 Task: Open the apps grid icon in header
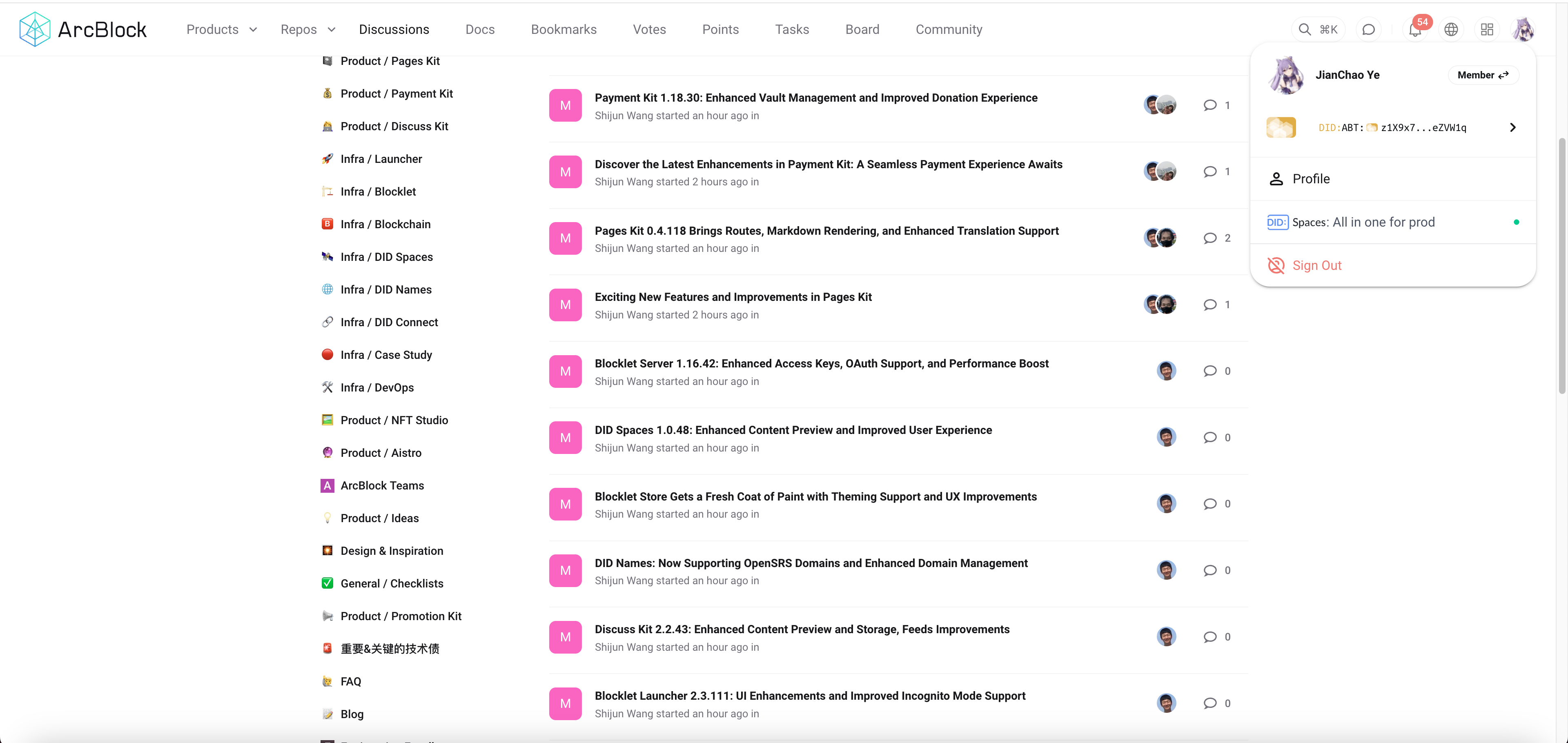coord(1487,30)
